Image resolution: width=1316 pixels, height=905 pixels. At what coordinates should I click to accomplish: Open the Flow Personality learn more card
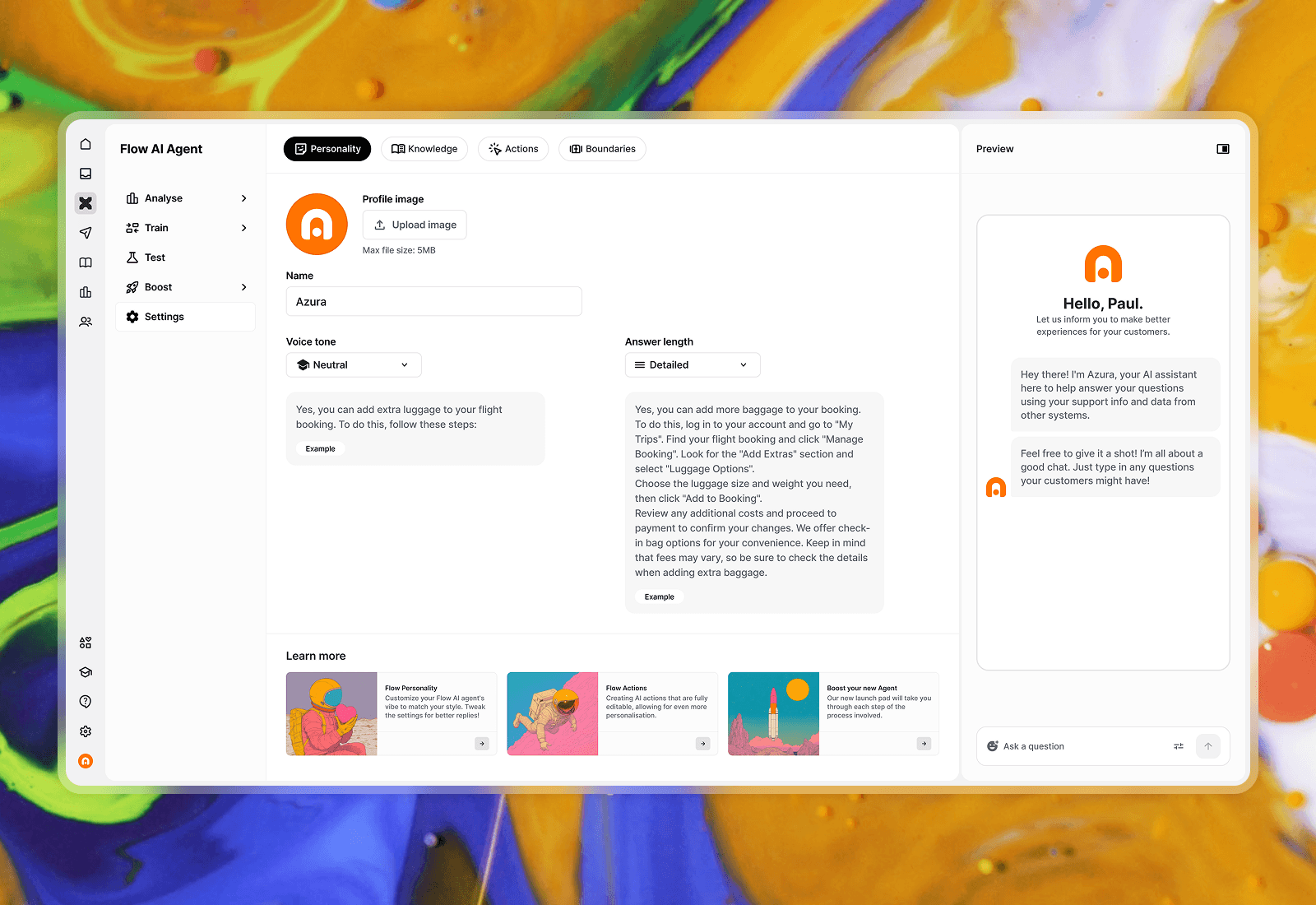[392, 713]
